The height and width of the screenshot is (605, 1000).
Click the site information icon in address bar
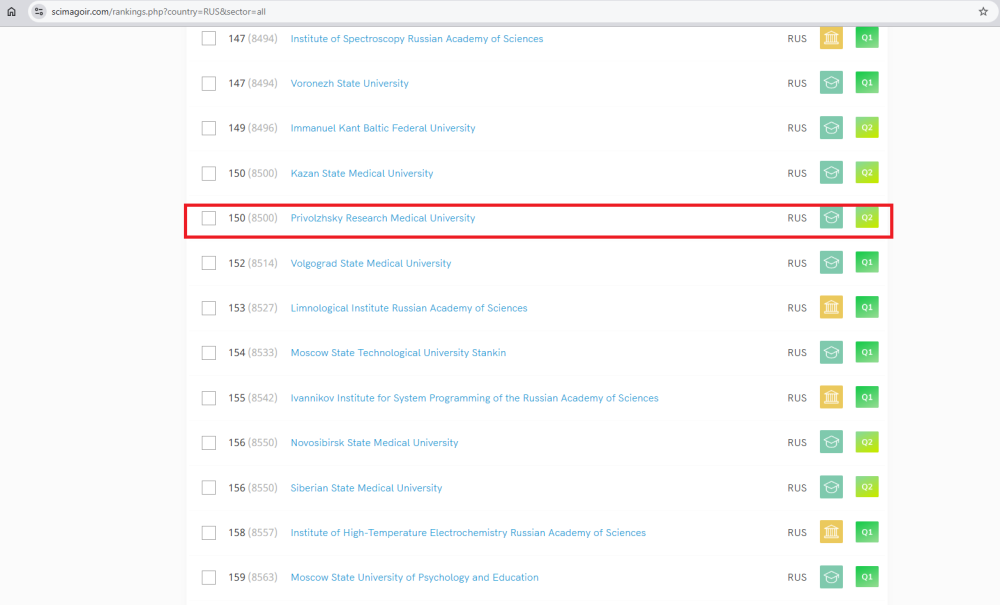point(38,12)
